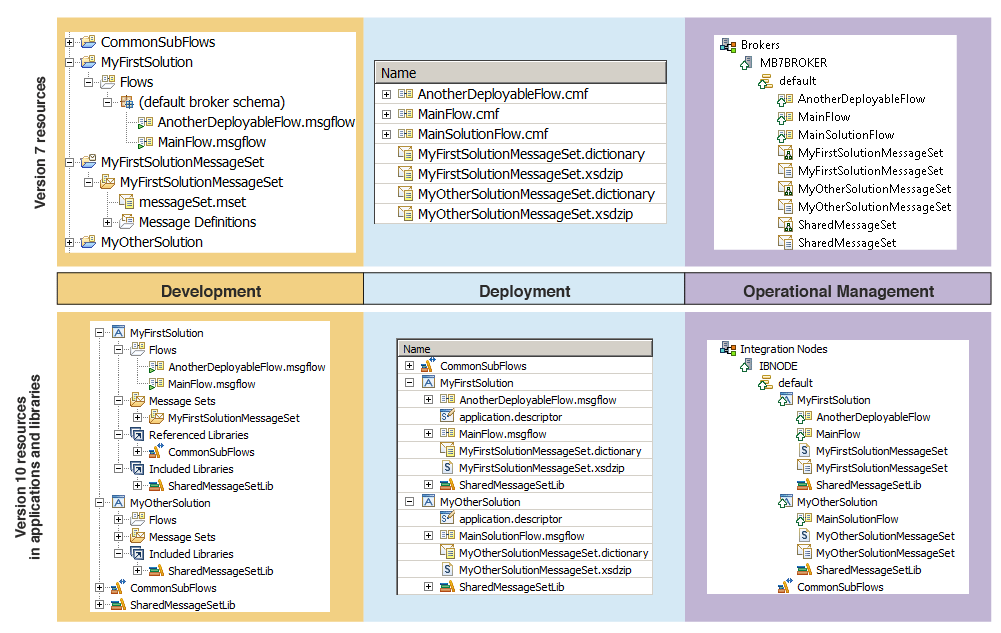Viewport: 1001px width, 633px height.
Task: Click the IBNODE node icon
Action: [x=746, y=366]
